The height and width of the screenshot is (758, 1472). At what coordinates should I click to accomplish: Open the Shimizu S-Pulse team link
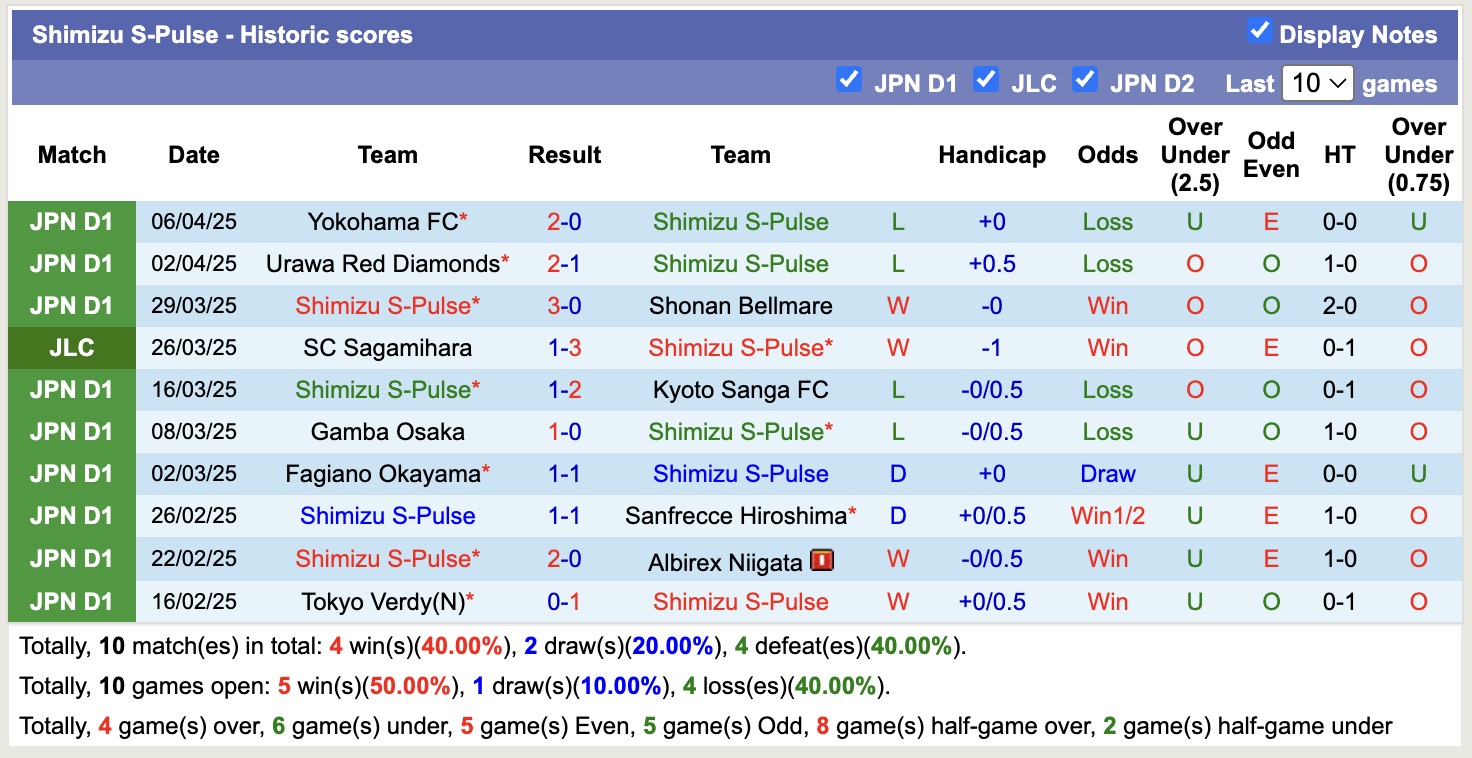click(740, 222)
